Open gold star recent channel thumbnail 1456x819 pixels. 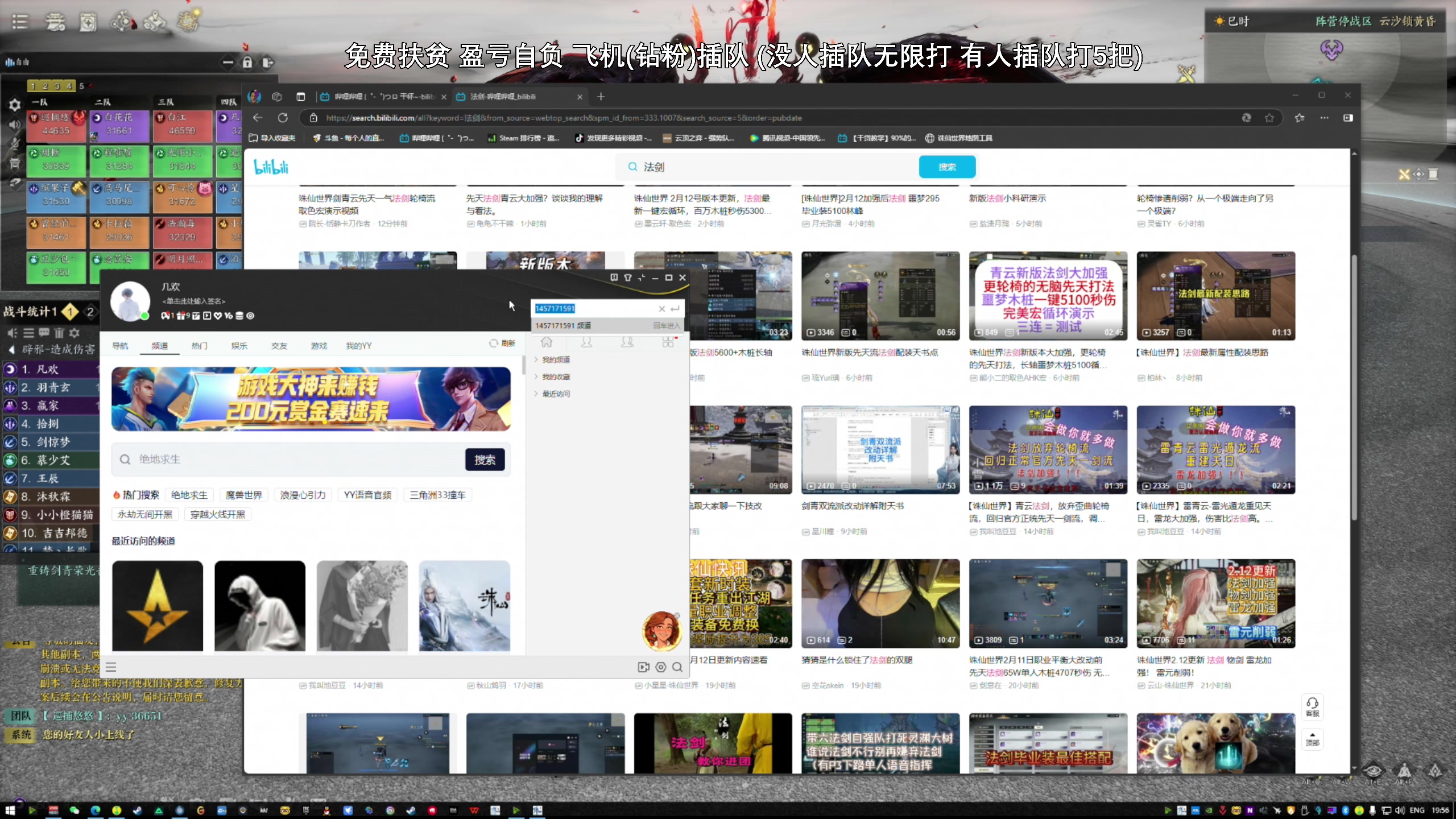point(158,606)
